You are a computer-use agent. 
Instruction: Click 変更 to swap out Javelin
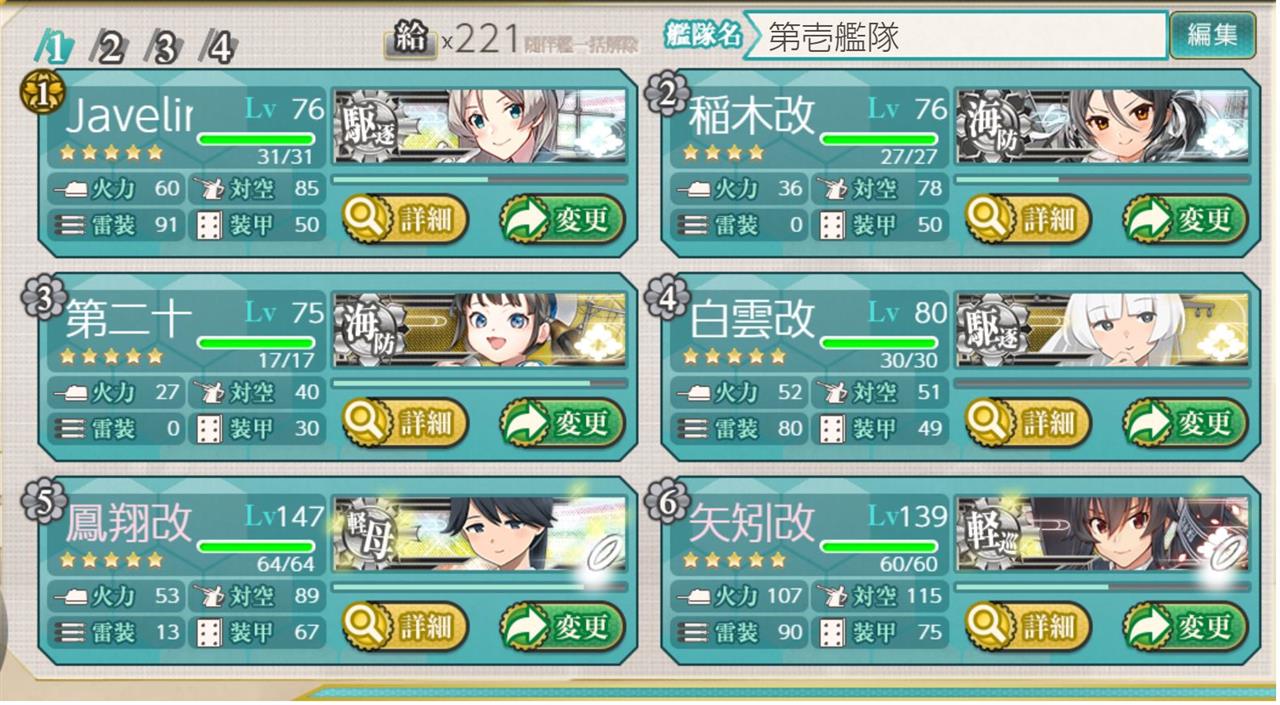563,220
